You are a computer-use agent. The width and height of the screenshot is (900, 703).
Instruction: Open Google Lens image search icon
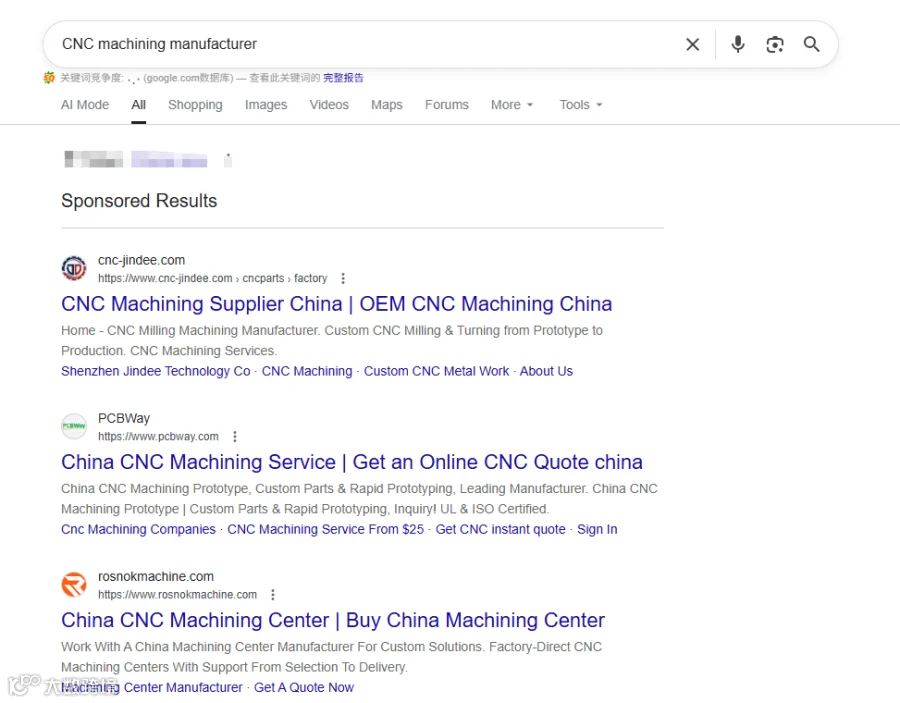[x=775, y=44]
